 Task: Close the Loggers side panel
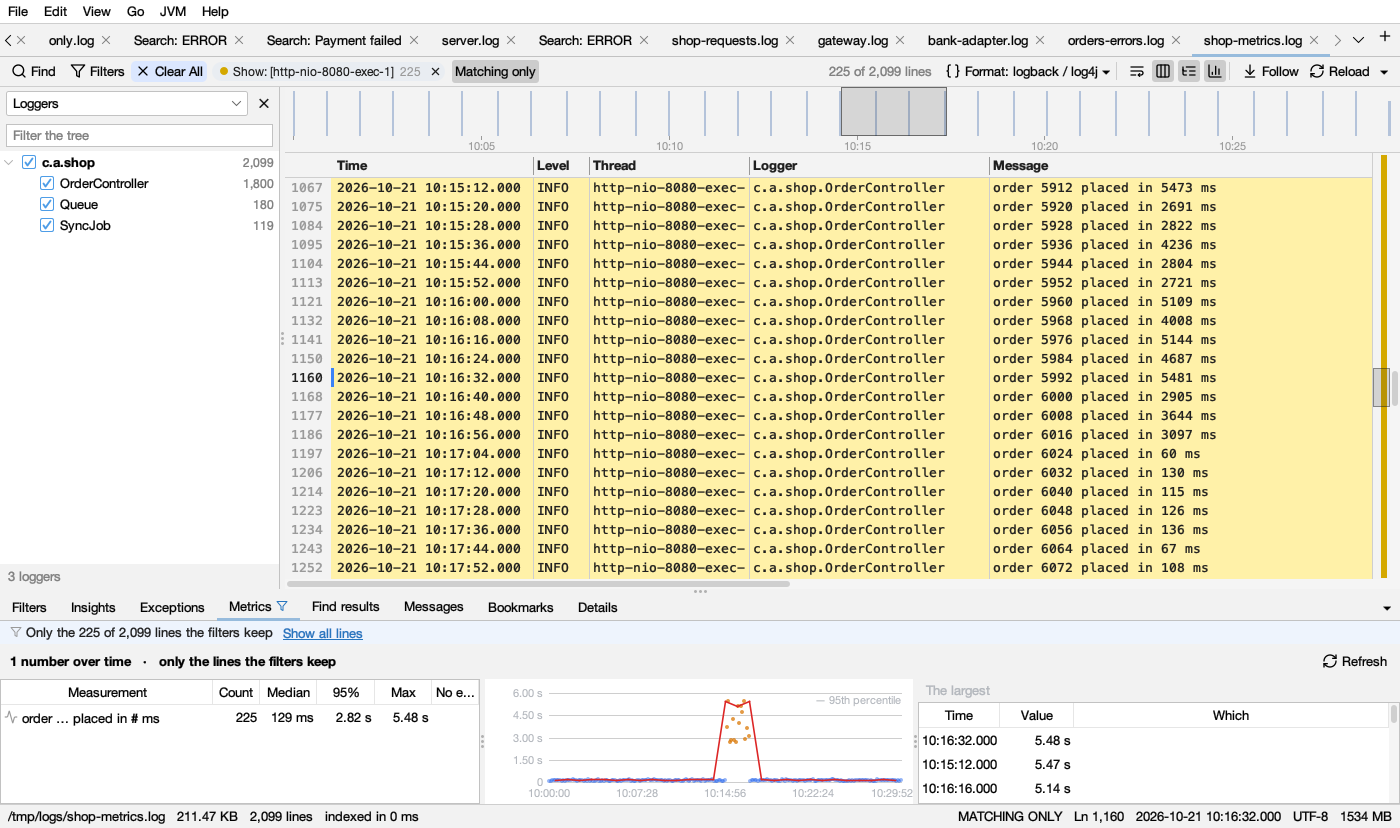click(x=264, y=103)
